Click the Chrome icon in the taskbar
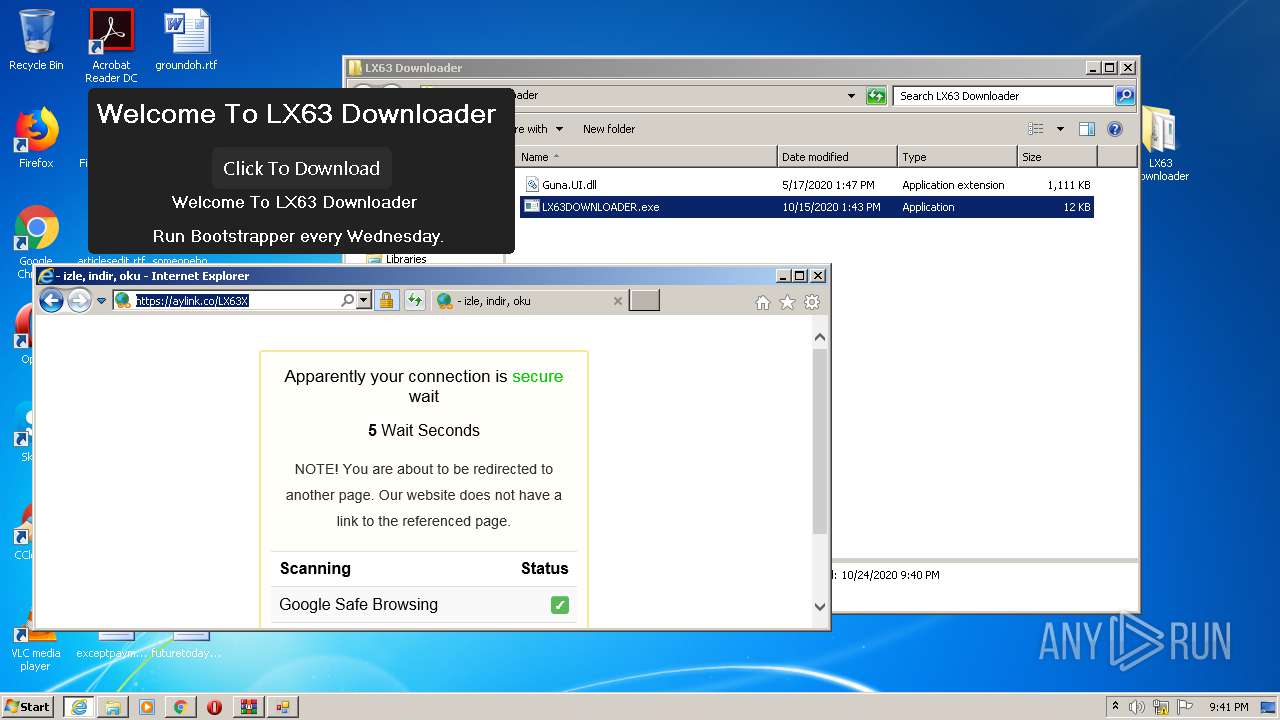Image resolution: width=1280 pixels, height=720 pixels. click(x=181, y=707)
